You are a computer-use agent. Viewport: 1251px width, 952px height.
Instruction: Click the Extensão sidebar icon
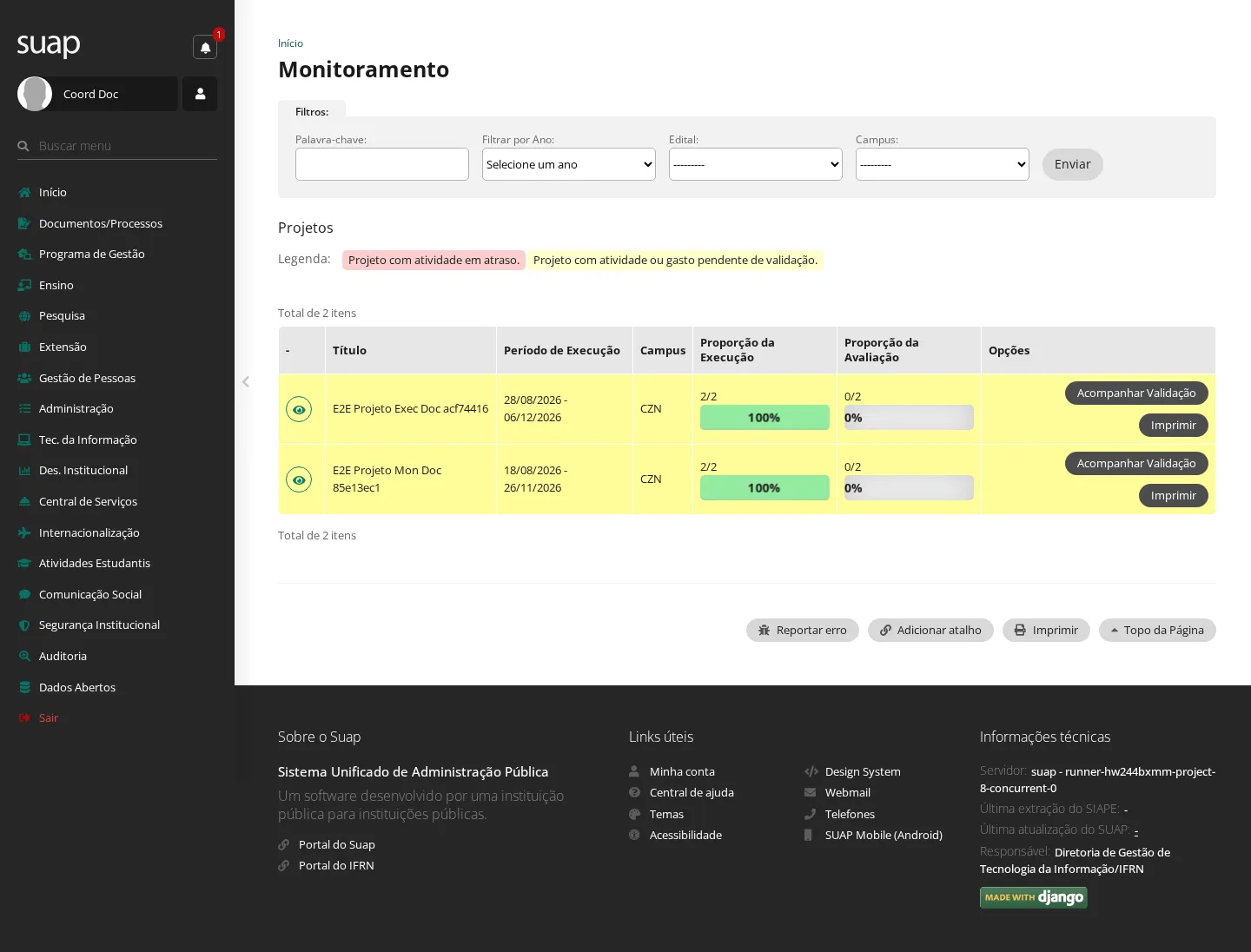(x=24, y=347)
